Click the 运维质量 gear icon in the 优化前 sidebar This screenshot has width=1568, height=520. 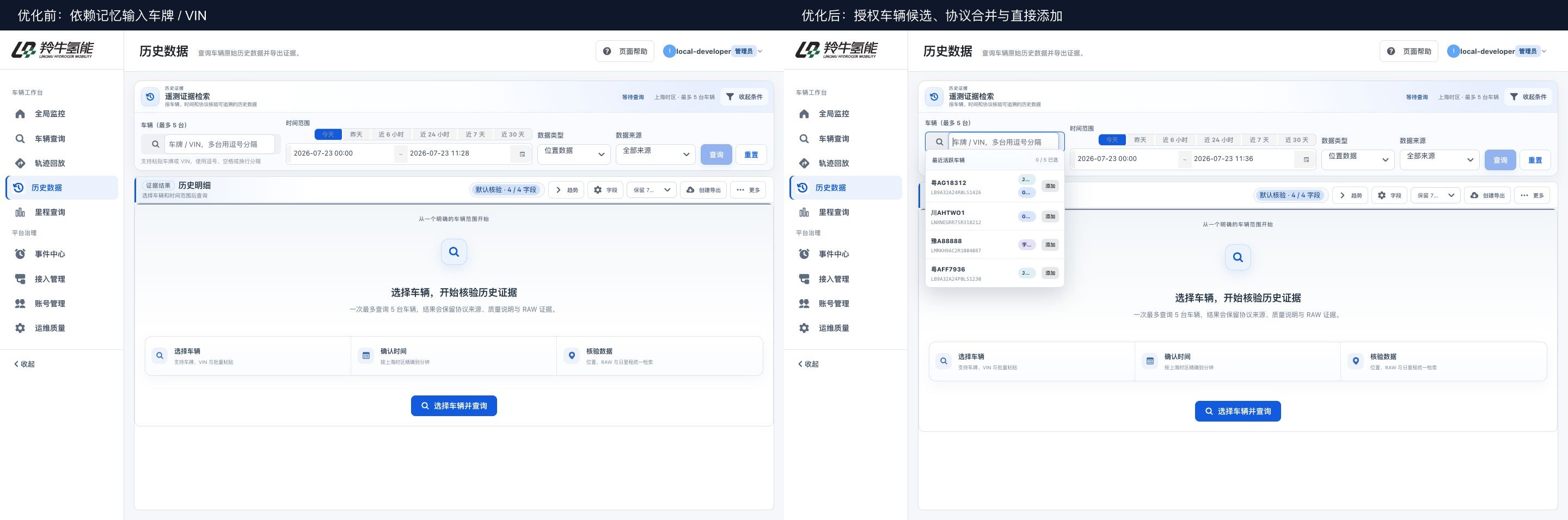click(x=20, y=328)
